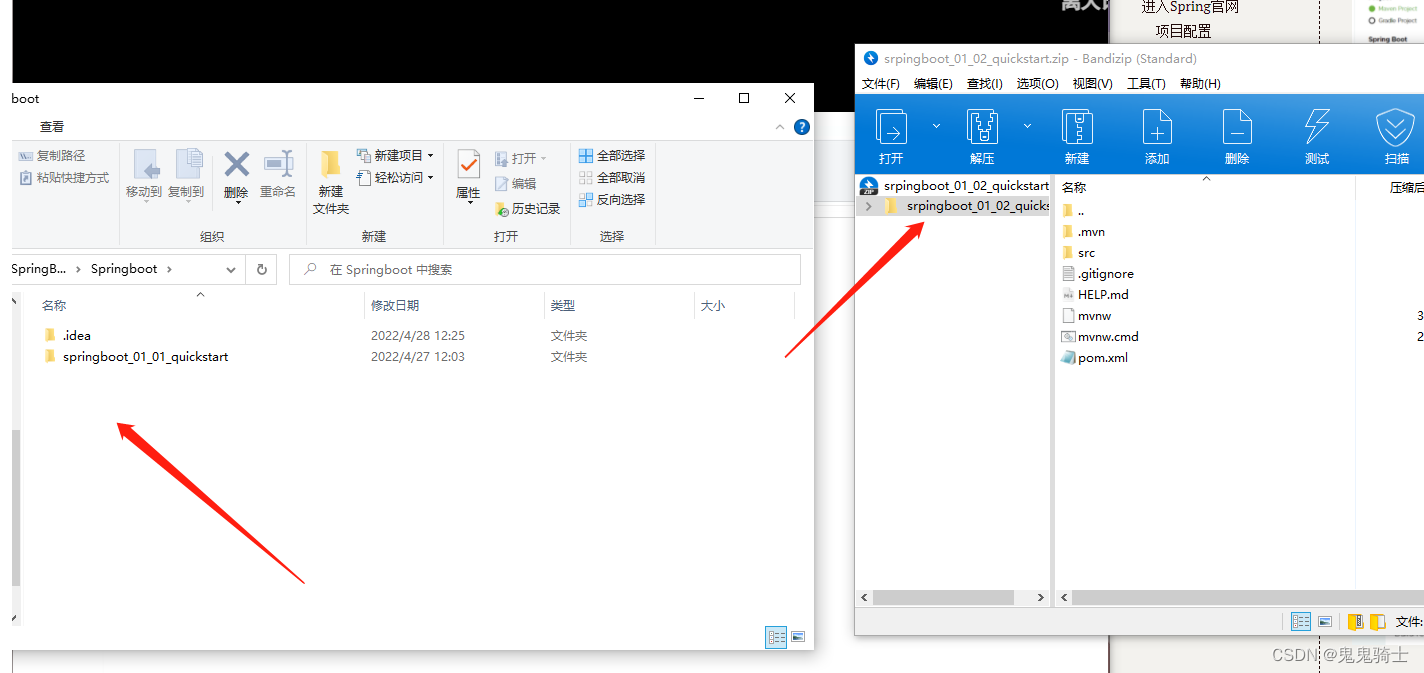Collapse the Explorer ribbon with the chevron
The height and width of the screenshot is (673, 1424).
[x=780, y=127]
